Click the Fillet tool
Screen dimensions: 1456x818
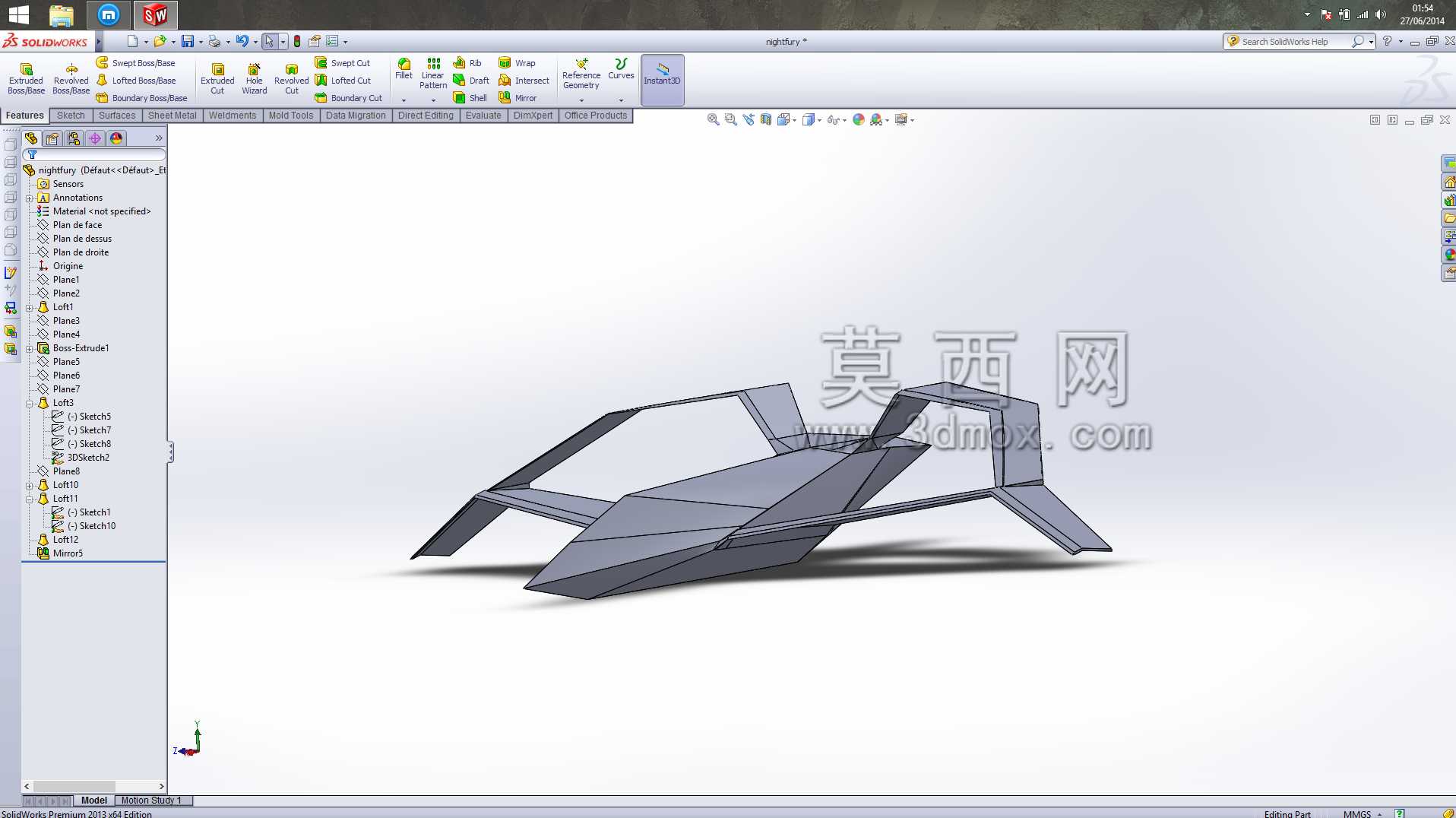click(x=404, y=68)
